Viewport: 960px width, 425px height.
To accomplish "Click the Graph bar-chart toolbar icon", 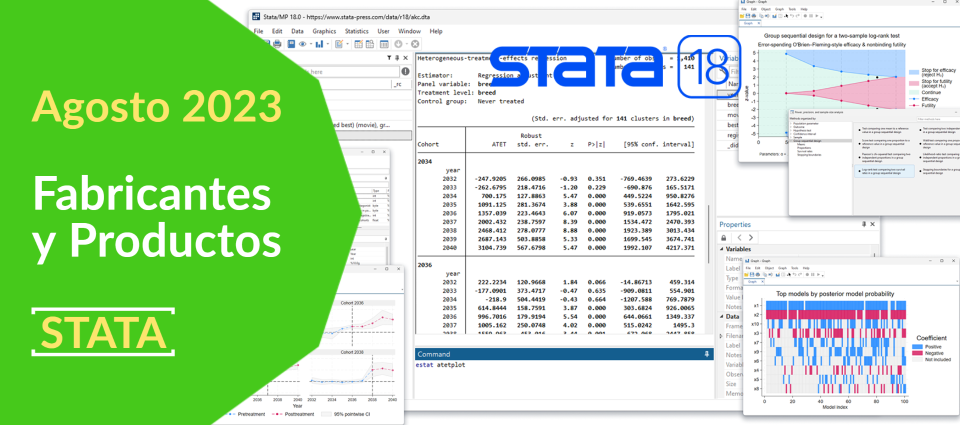I will 319,43.
